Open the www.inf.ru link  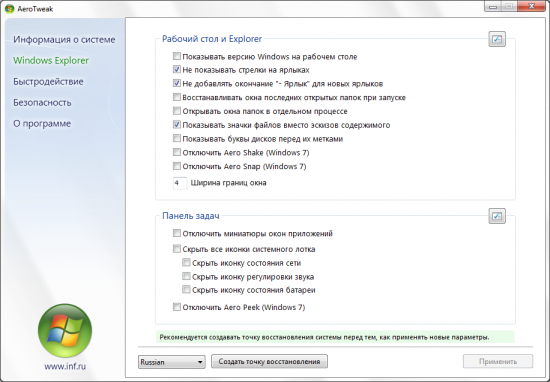click(65, 366)
